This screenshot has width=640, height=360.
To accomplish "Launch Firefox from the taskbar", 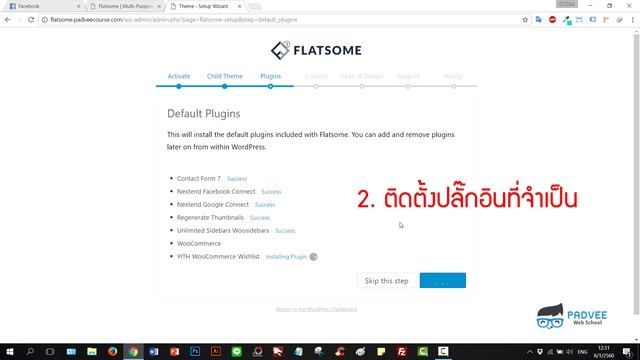I will pos(112,351).
